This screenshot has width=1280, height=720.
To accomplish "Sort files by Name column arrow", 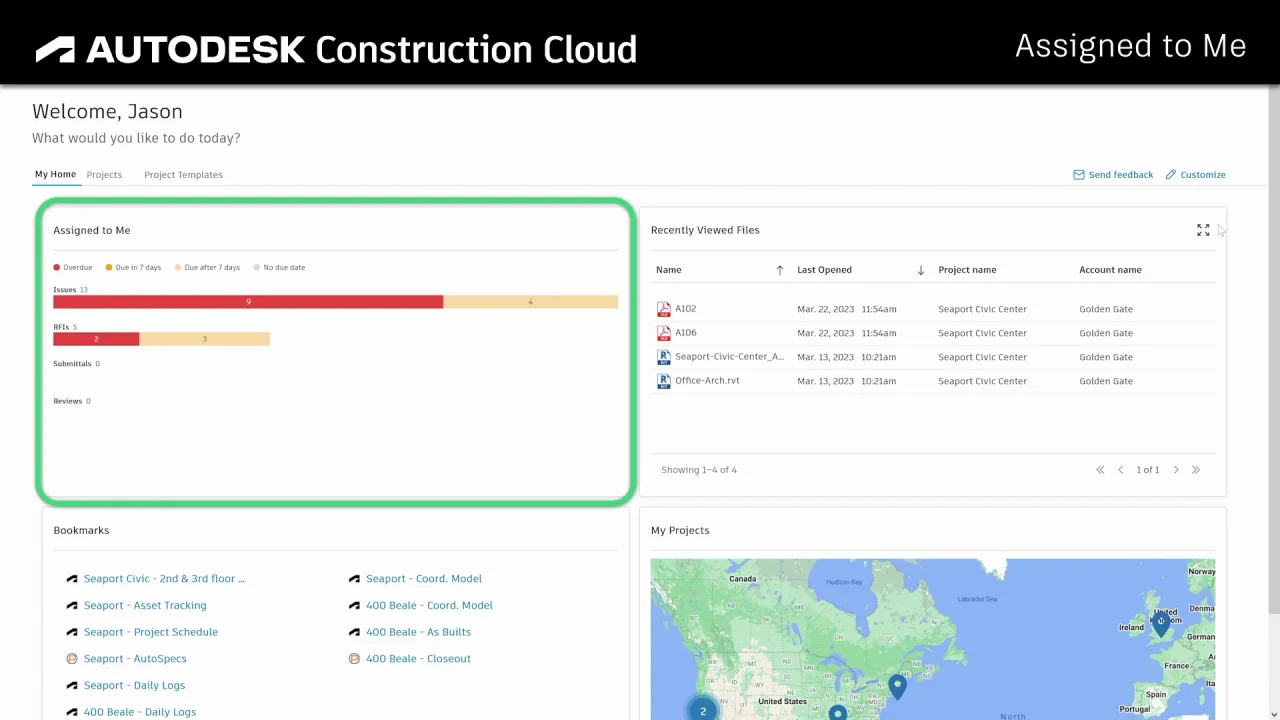I will click(780, 270).
